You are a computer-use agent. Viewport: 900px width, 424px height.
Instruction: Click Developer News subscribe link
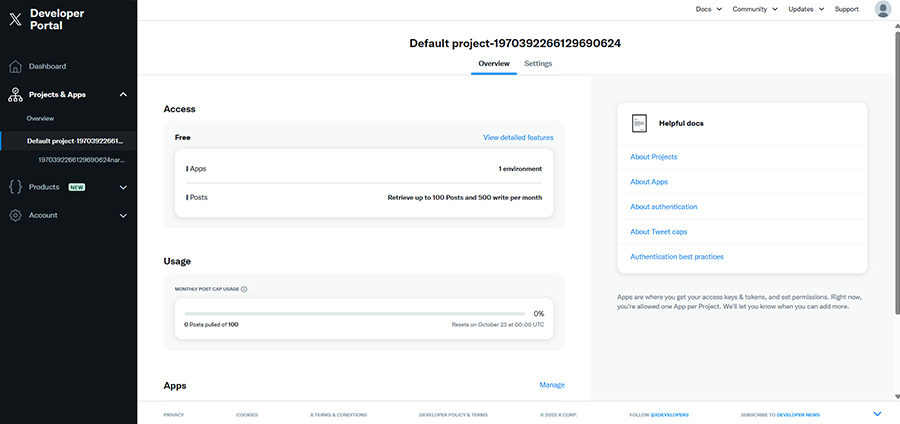pos(798,414)
